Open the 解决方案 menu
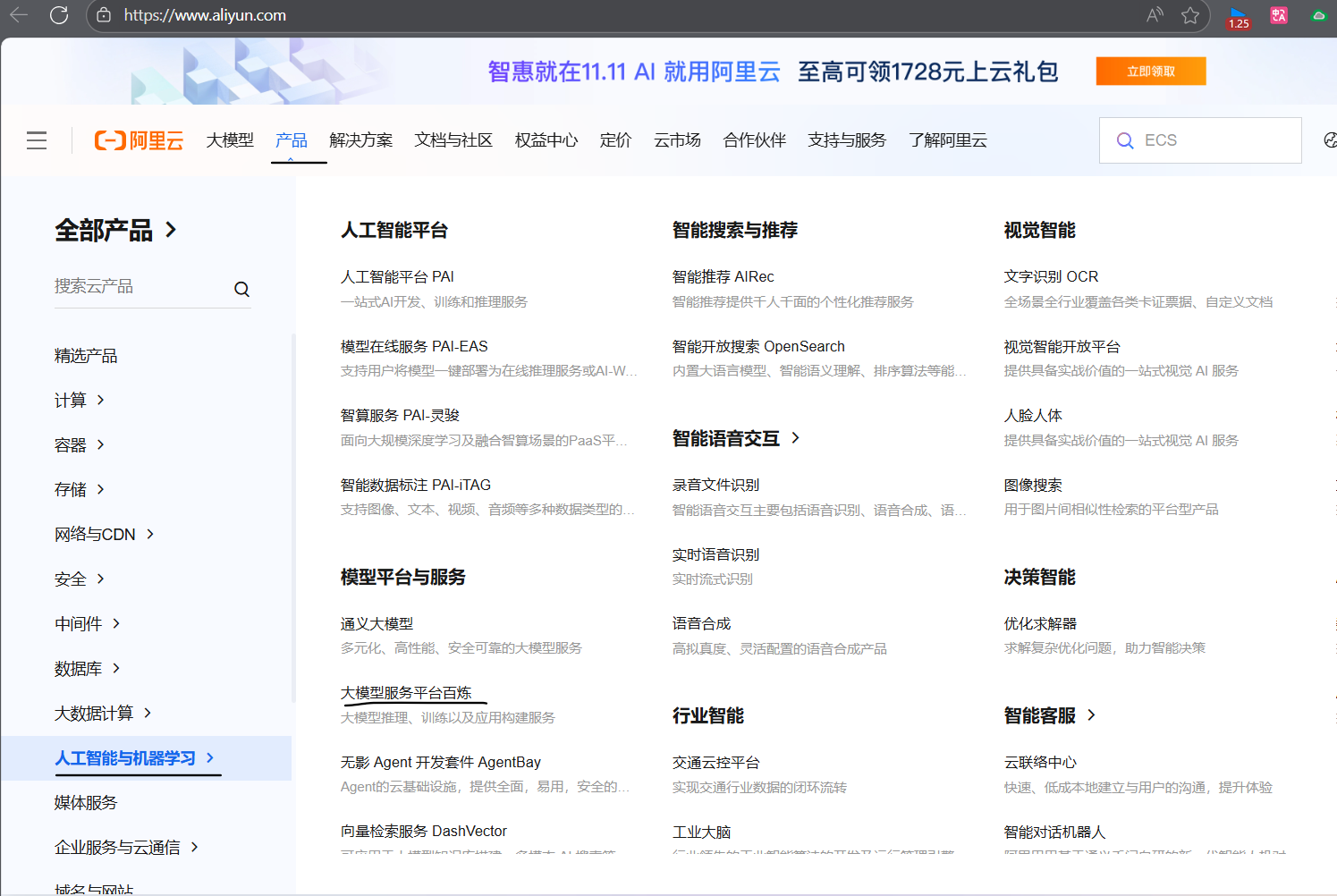The height and width of the screenshot is (896, 1337). click(x=361, y=139)
